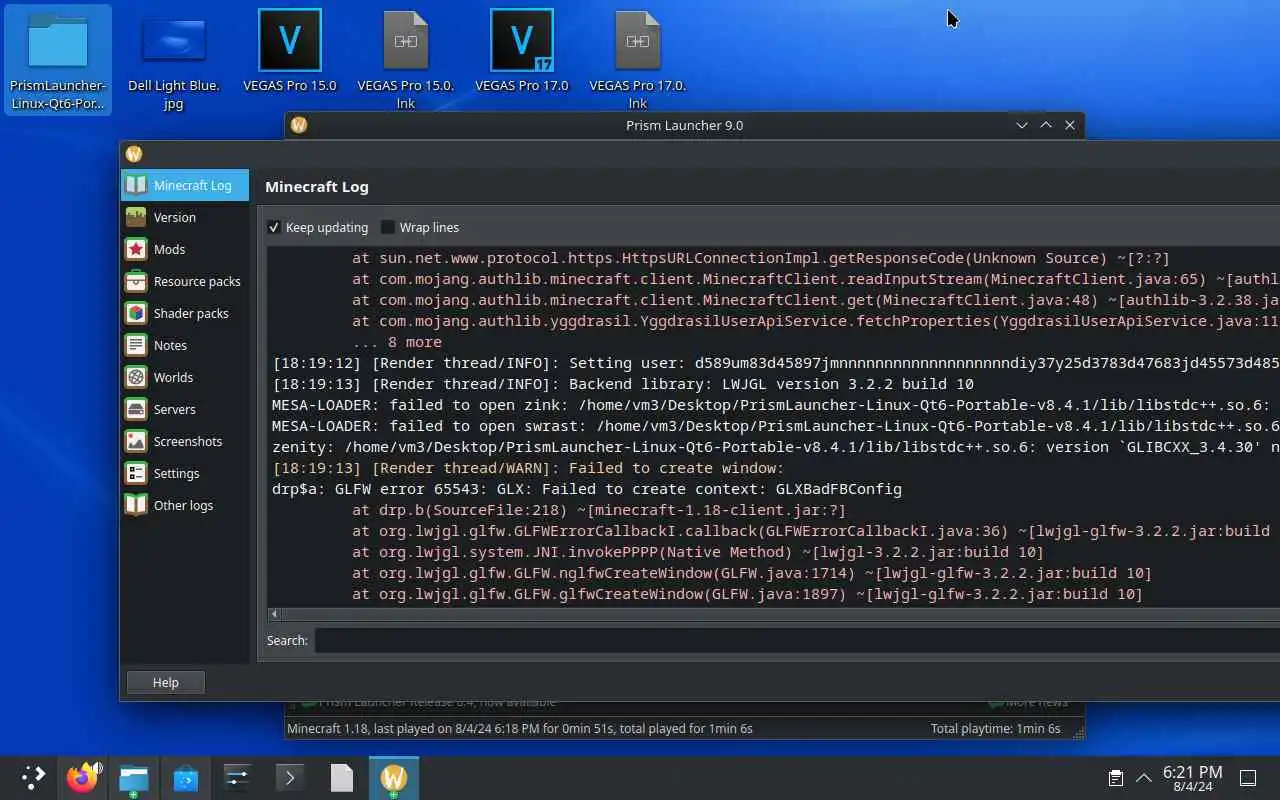The width and height of the screenshot is (1280, 800).
Task: Enable the Wrap lines checkbox
Action: point(388,228)
